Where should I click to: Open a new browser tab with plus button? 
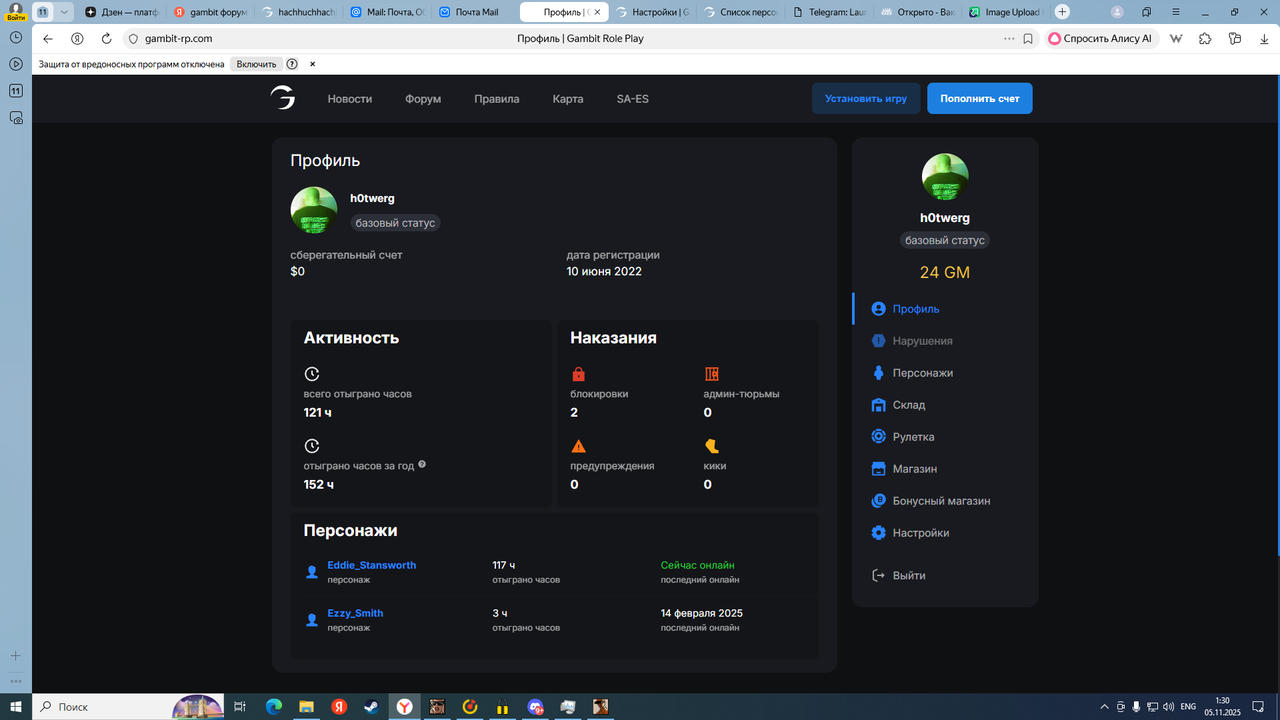1062,12
